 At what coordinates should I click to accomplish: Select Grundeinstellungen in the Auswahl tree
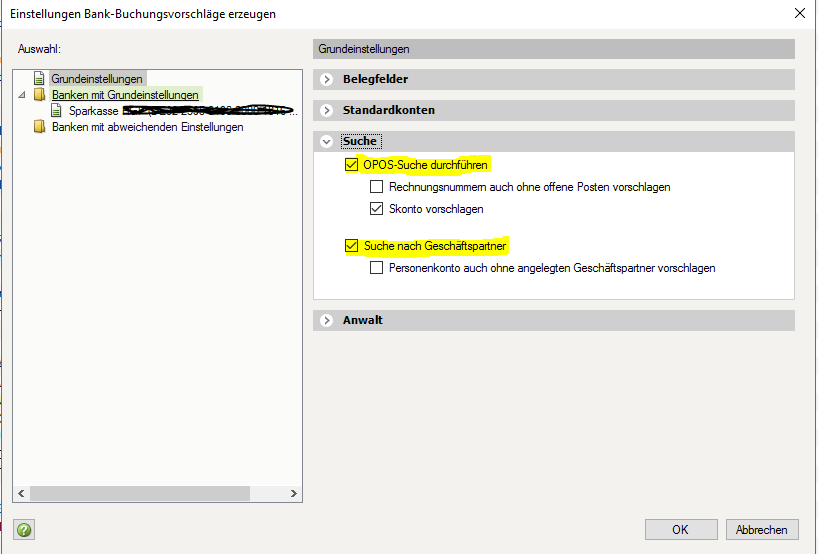click(97, 78)
